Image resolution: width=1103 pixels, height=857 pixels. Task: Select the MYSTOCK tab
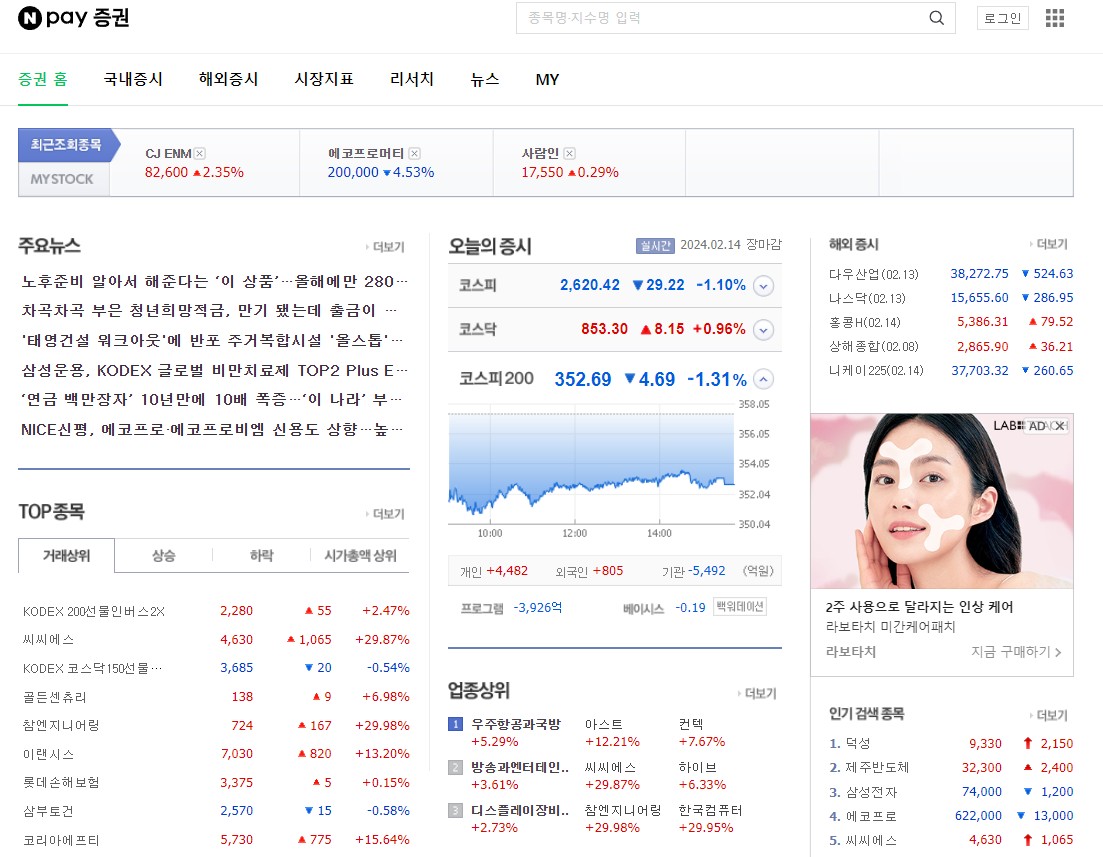[62, 179]
